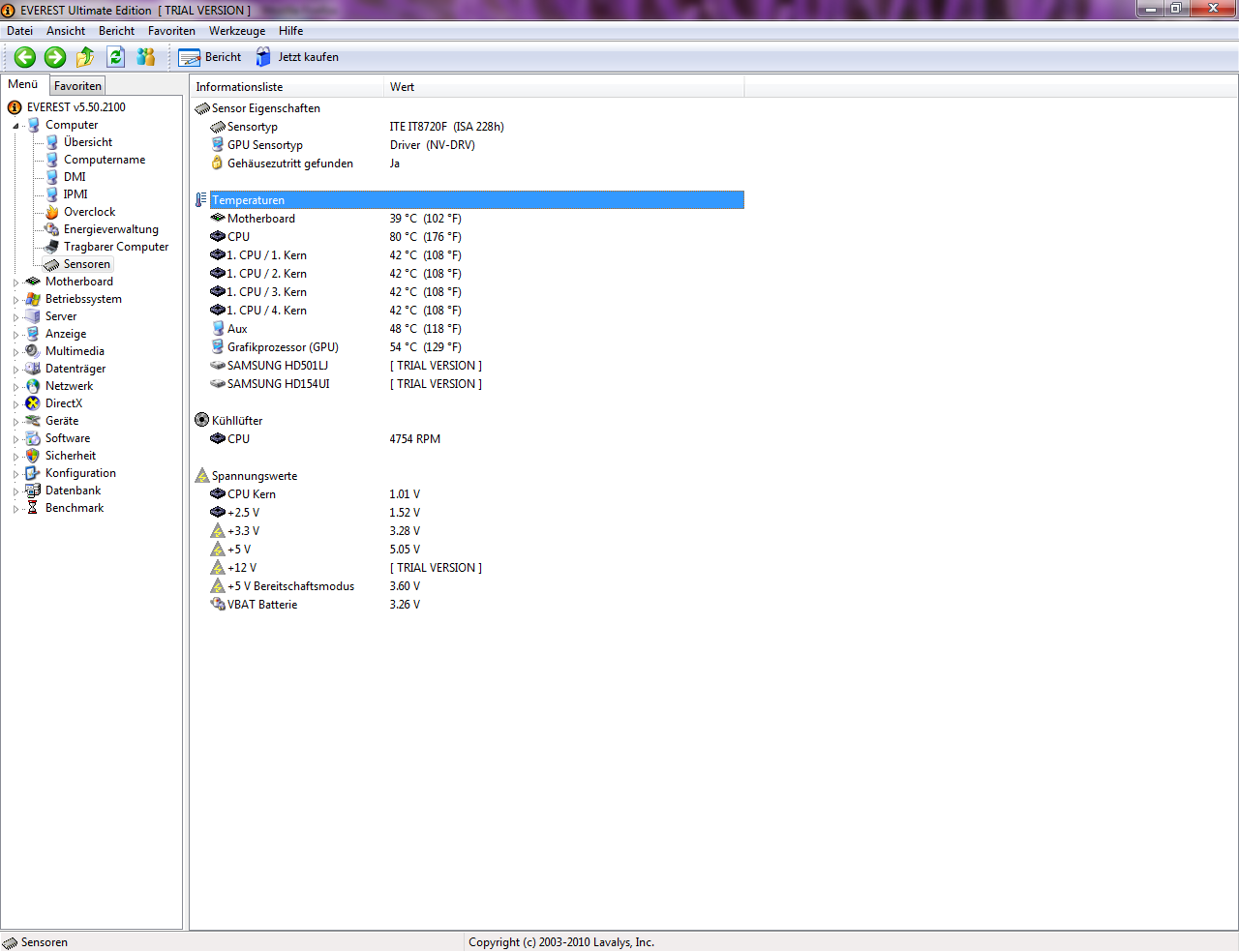1239x952 pixels.
Task: Select EVEREST v5.50.2100 root item
Action: pos(76,107)
